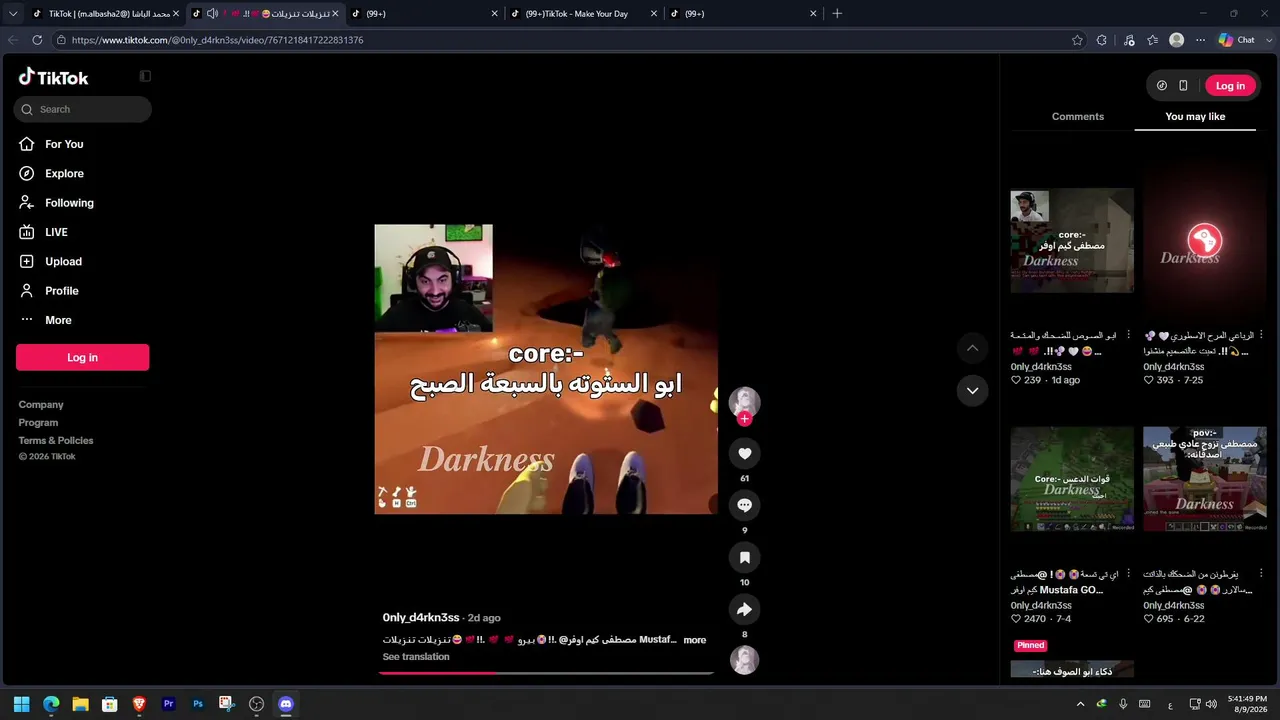Open the Windows Start menu
1280x720 pixels.
(22, 704)
